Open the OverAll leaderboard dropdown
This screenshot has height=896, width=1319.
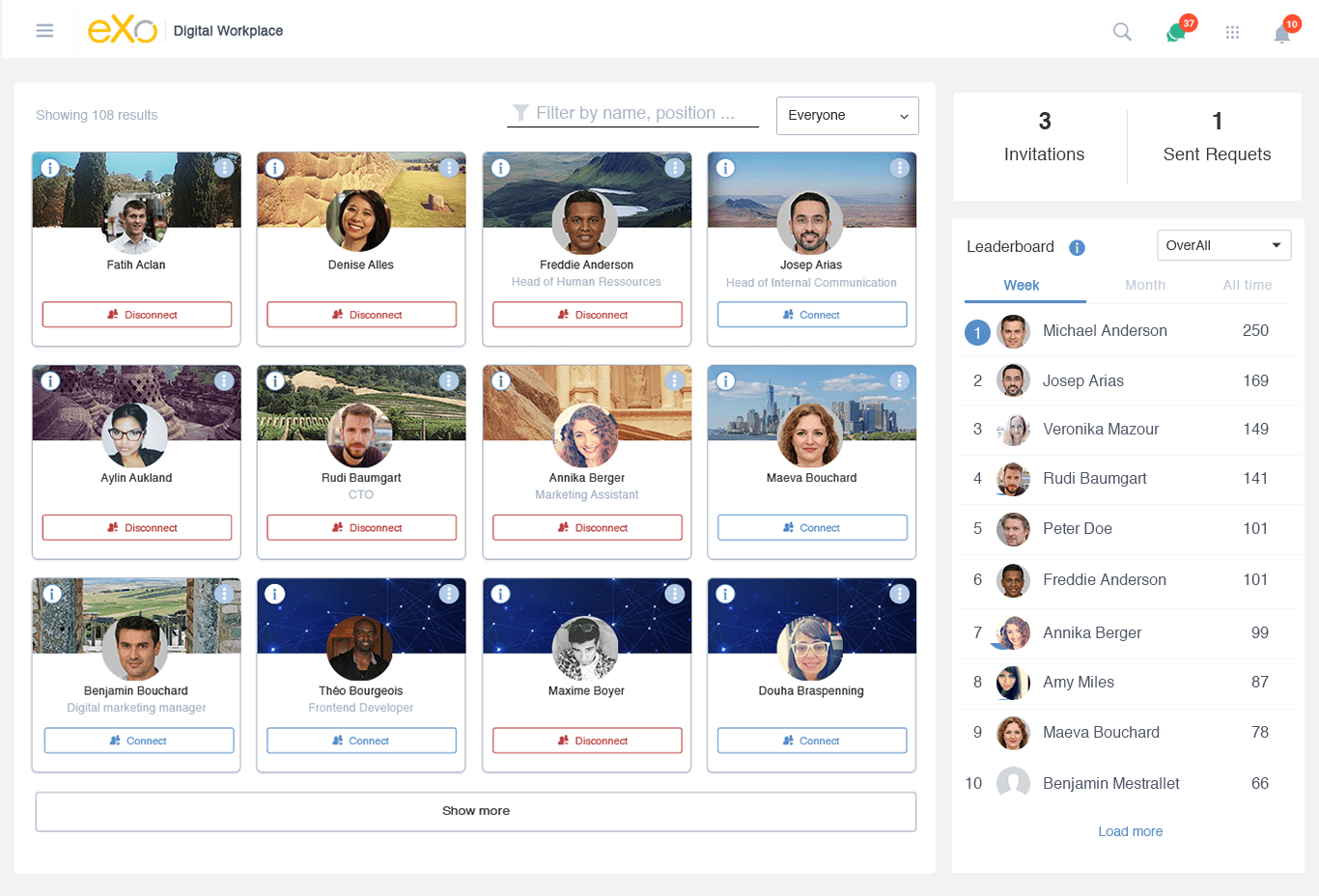click(x=1223, y=245)
